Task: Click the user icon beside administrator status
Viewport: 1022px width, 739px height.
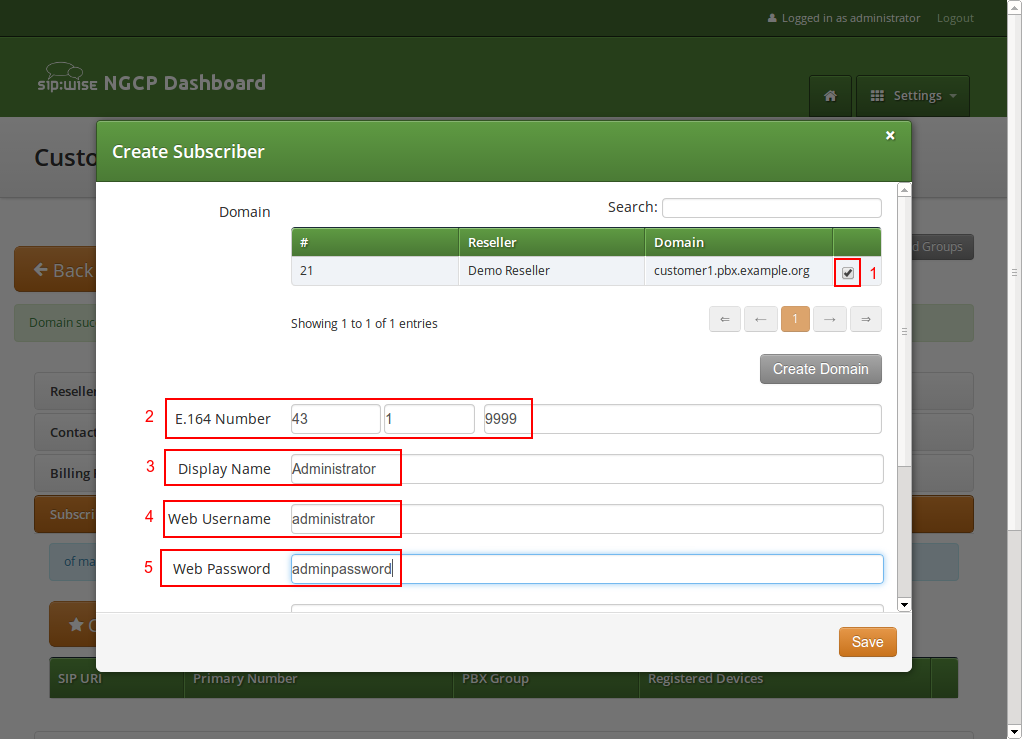Action: coord(772,17)
